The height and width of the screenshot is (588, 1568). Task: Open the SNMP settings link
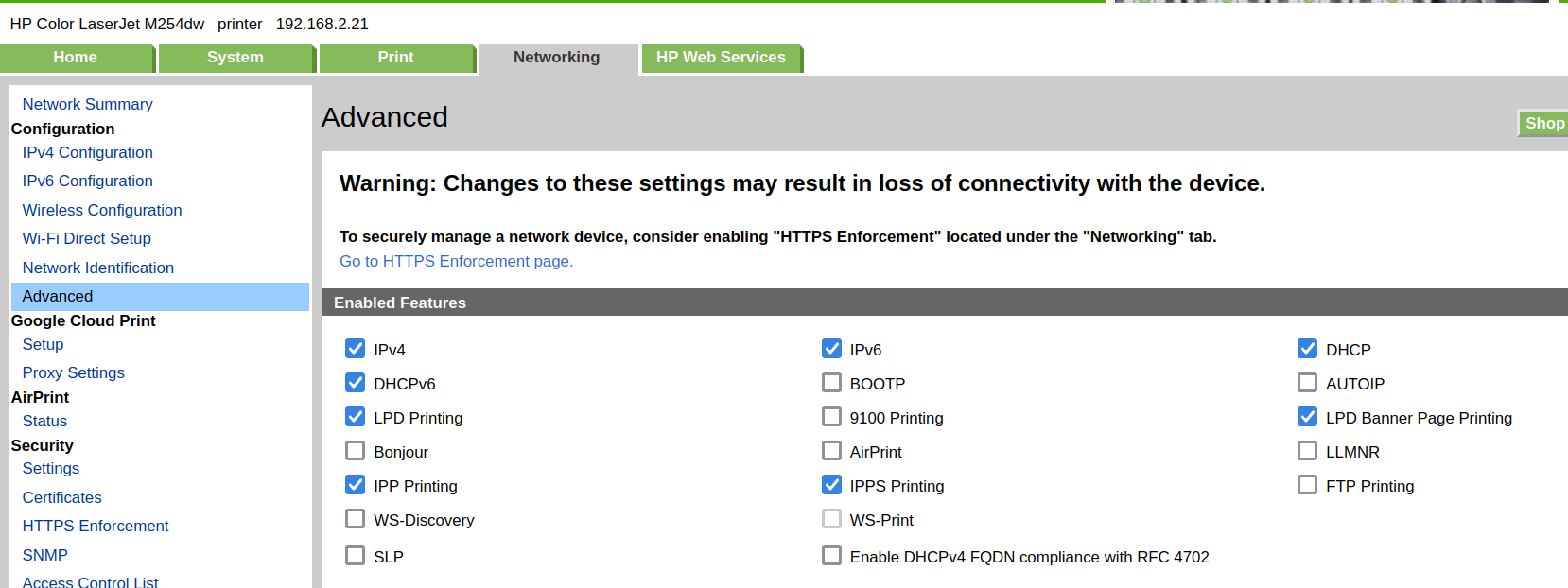coord(45,555)
